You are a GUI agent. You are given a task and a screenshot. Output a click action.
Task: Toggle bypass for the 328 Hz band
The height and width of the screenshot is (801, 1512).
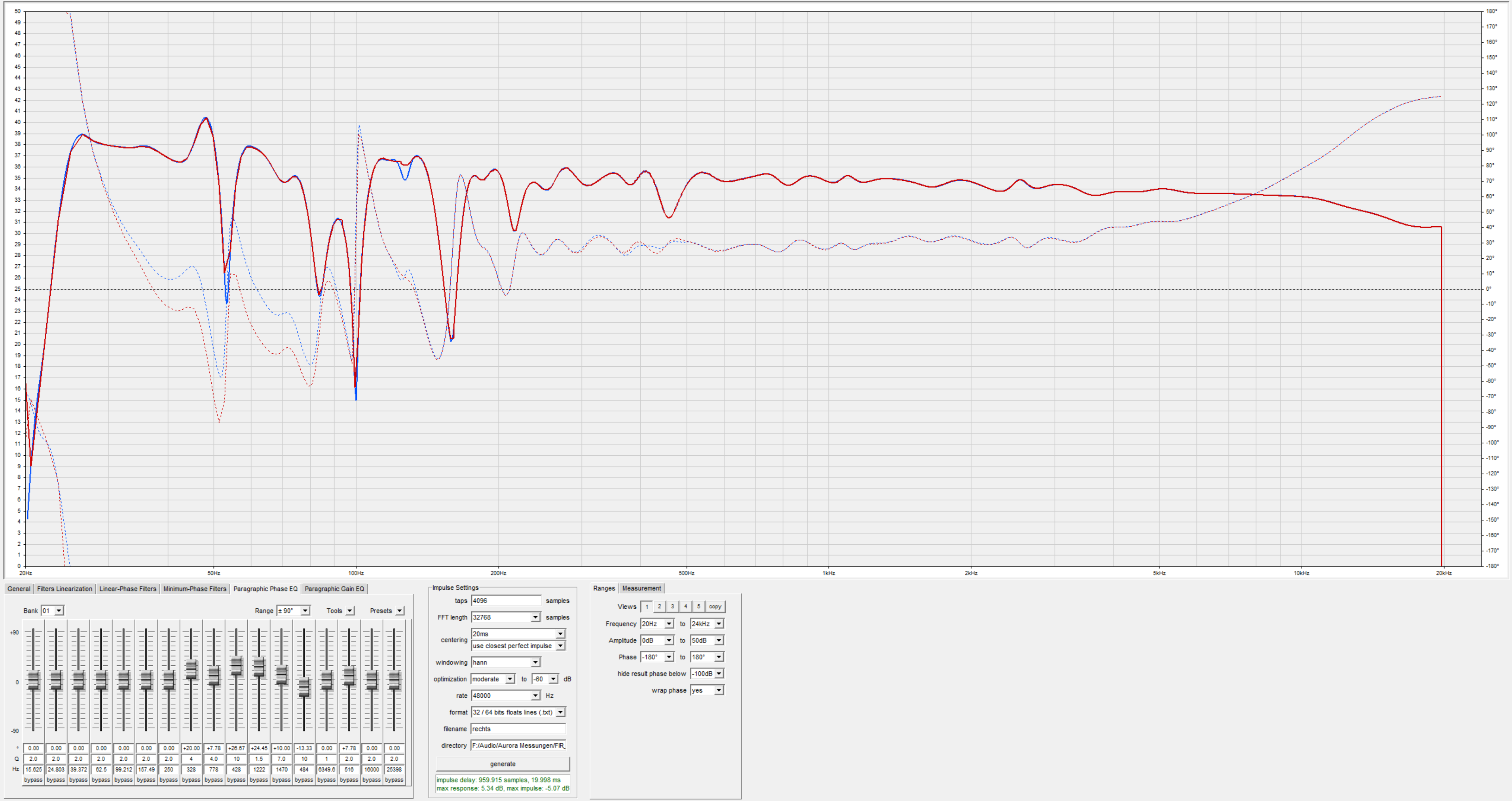click(x=192, y=780)
